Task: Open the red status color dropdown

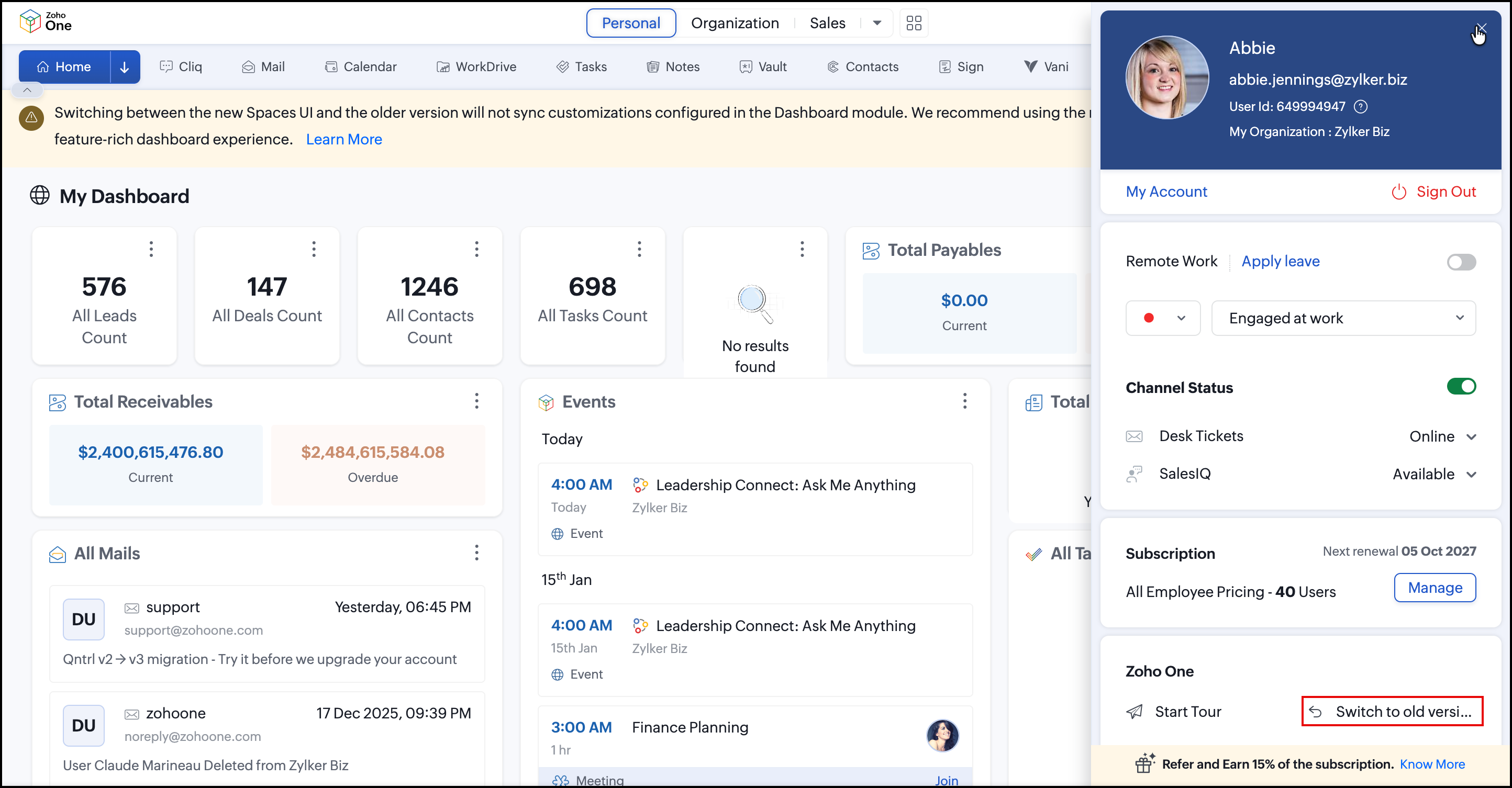Action: point(1162,318)
